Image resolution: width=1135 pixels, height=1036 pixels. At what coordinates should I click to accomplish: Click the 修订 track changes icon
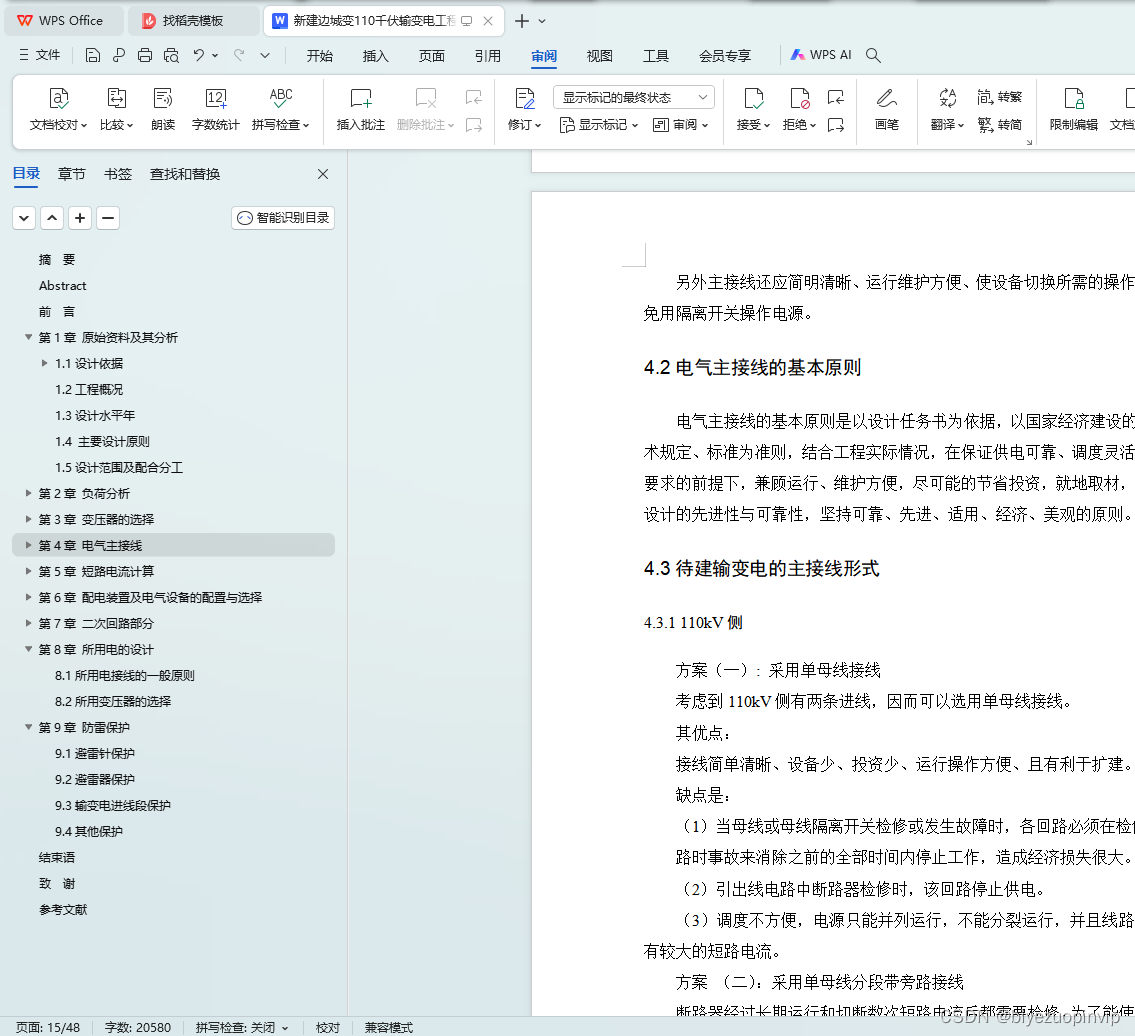point(524,98)
